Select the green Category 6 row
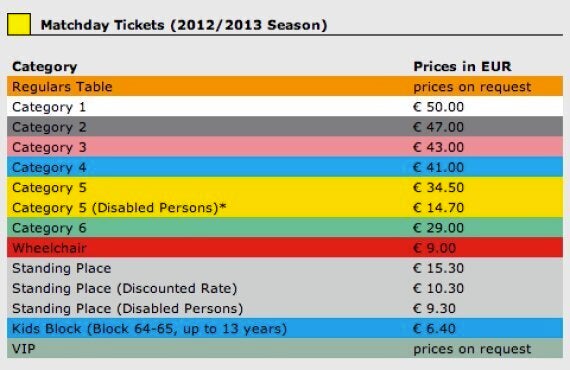Screen dimensions: 570x370 [285, 228]
